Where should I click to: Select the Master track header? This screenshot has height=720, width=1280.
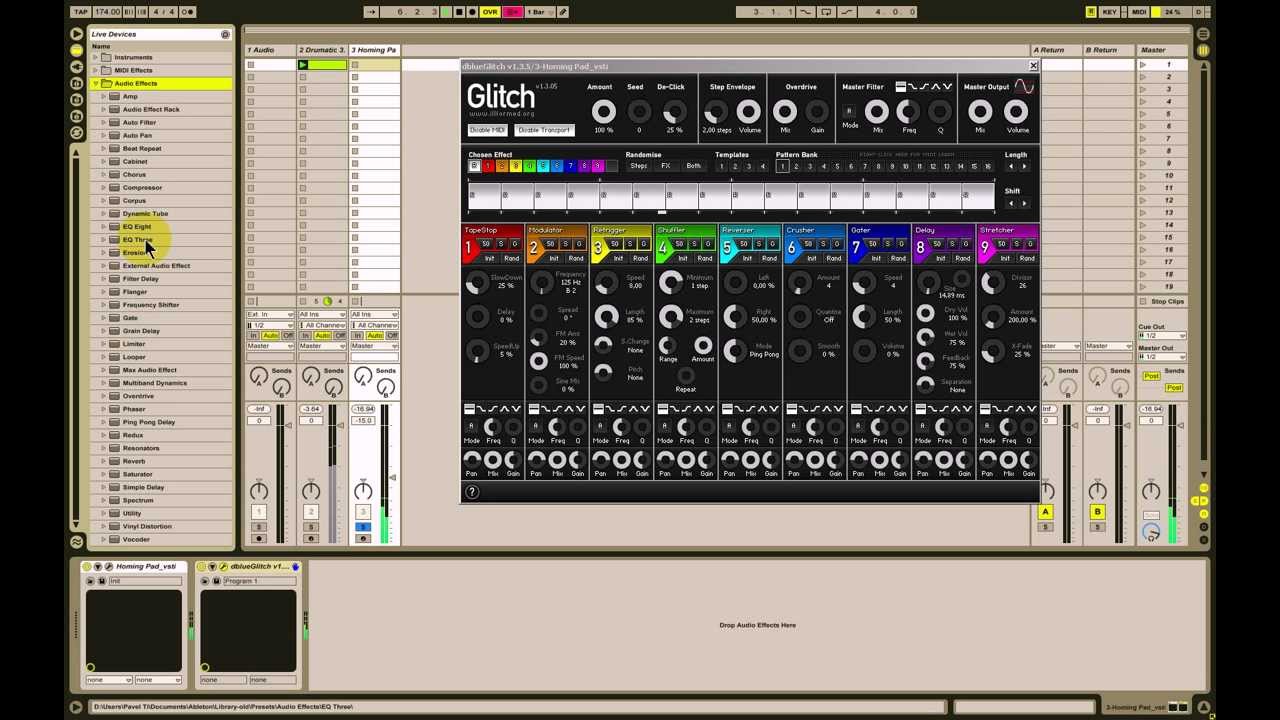click(x=1163, y=50)
